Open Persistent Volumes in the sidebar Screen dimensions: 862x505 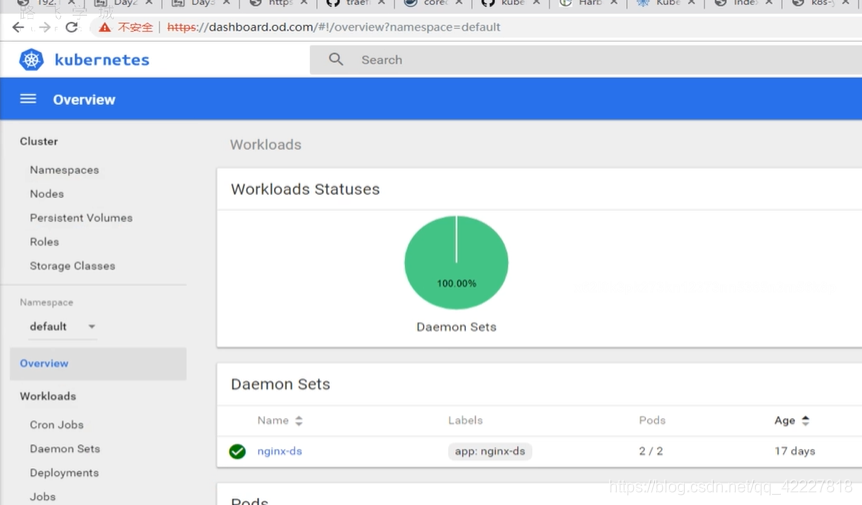[81, 218]
